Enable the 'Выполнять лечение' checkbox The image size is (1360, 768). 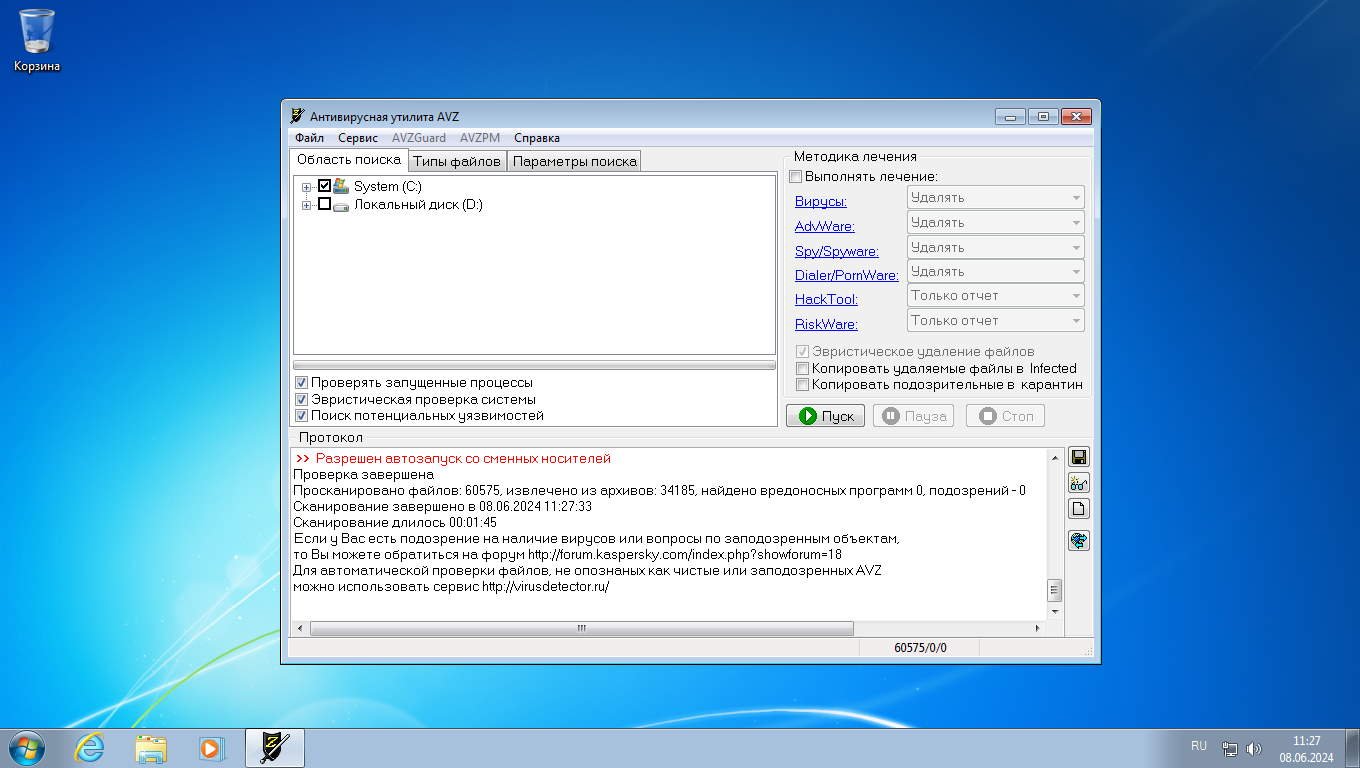tap(796, 177)
